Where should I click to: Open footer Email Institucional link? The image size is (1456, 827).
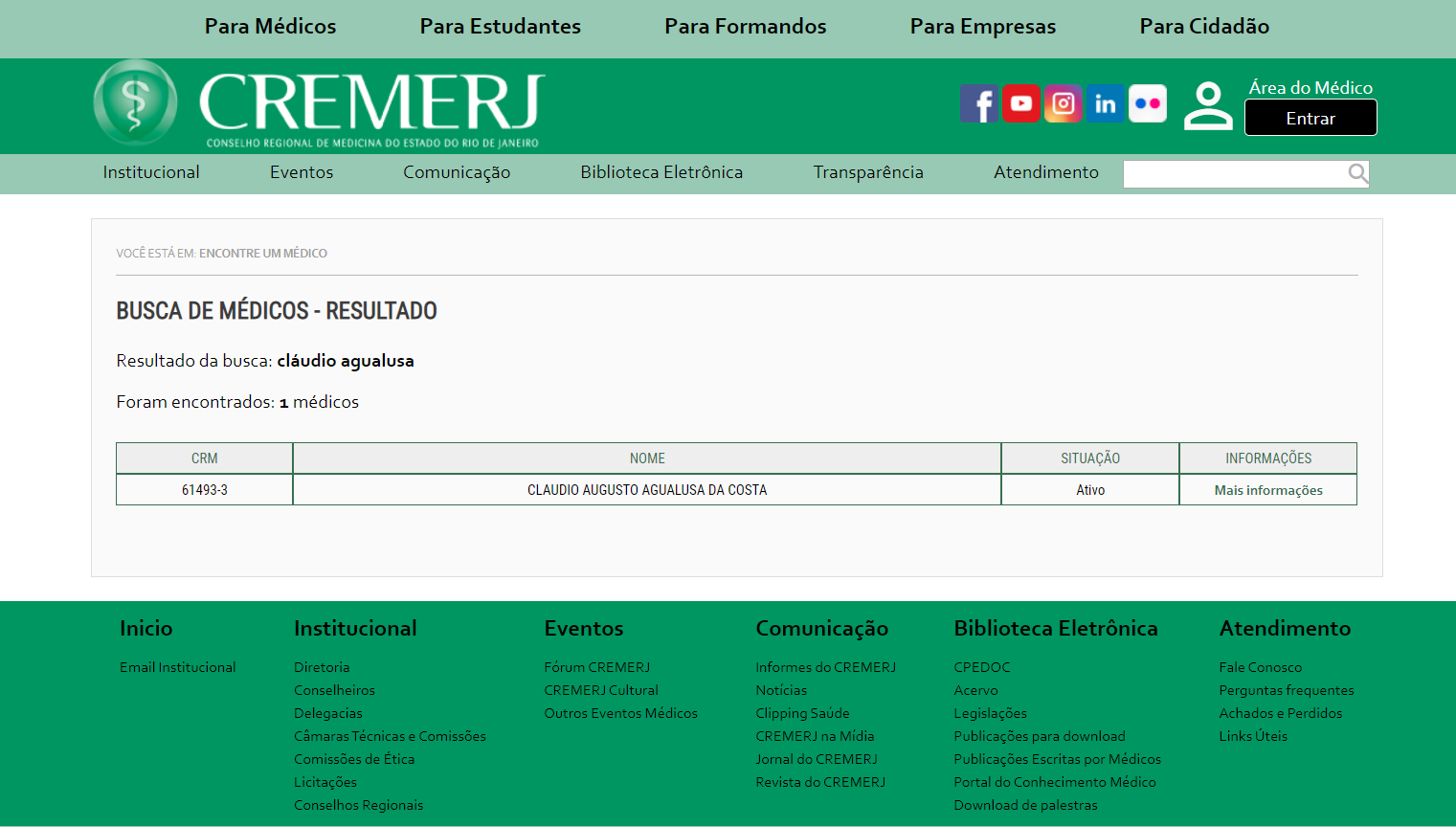178,667
